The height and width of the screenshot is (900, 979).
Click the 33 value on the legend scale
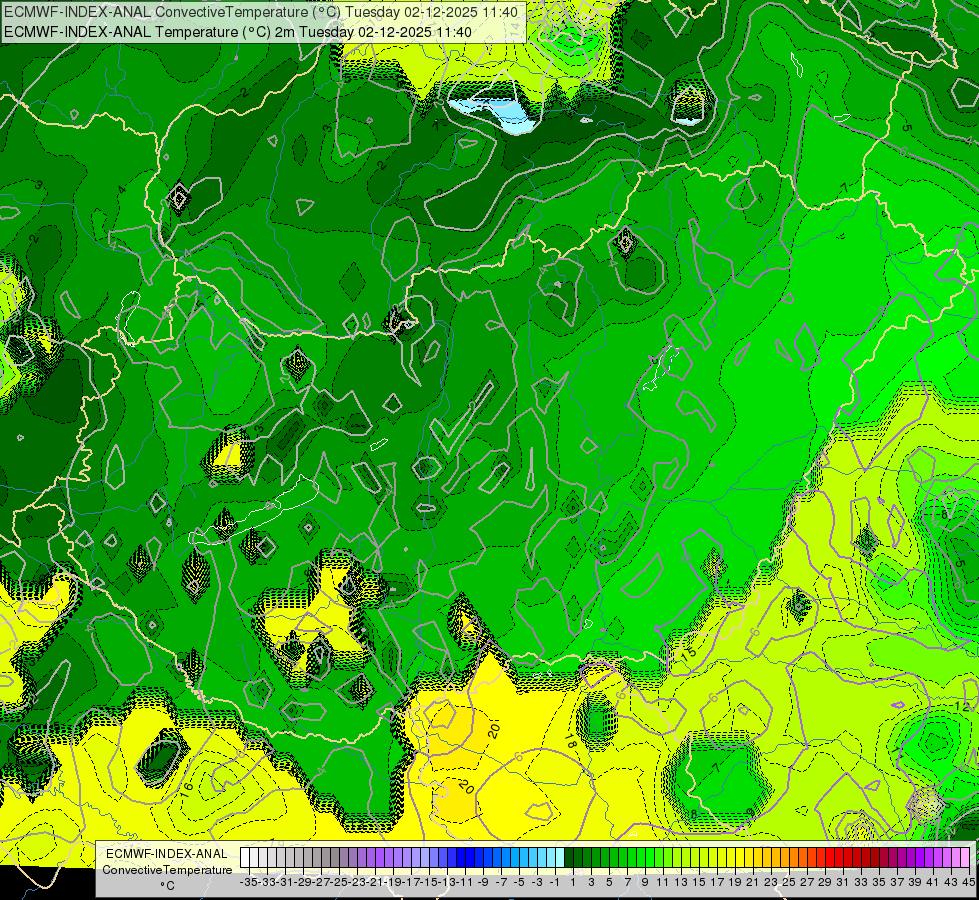click(861, 882)
